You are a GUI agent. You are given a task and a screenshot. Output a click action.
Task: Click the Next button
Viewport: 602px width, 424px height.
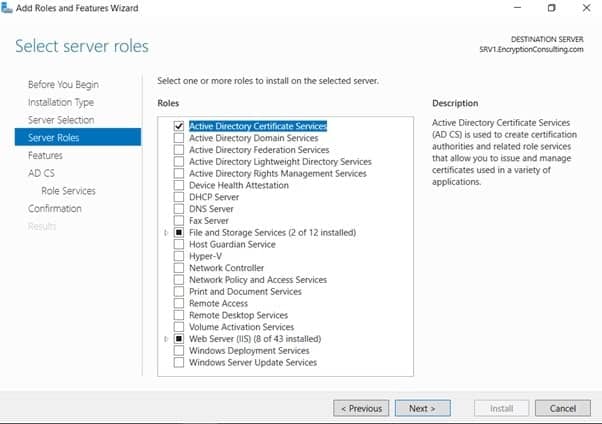pos(422,408)
